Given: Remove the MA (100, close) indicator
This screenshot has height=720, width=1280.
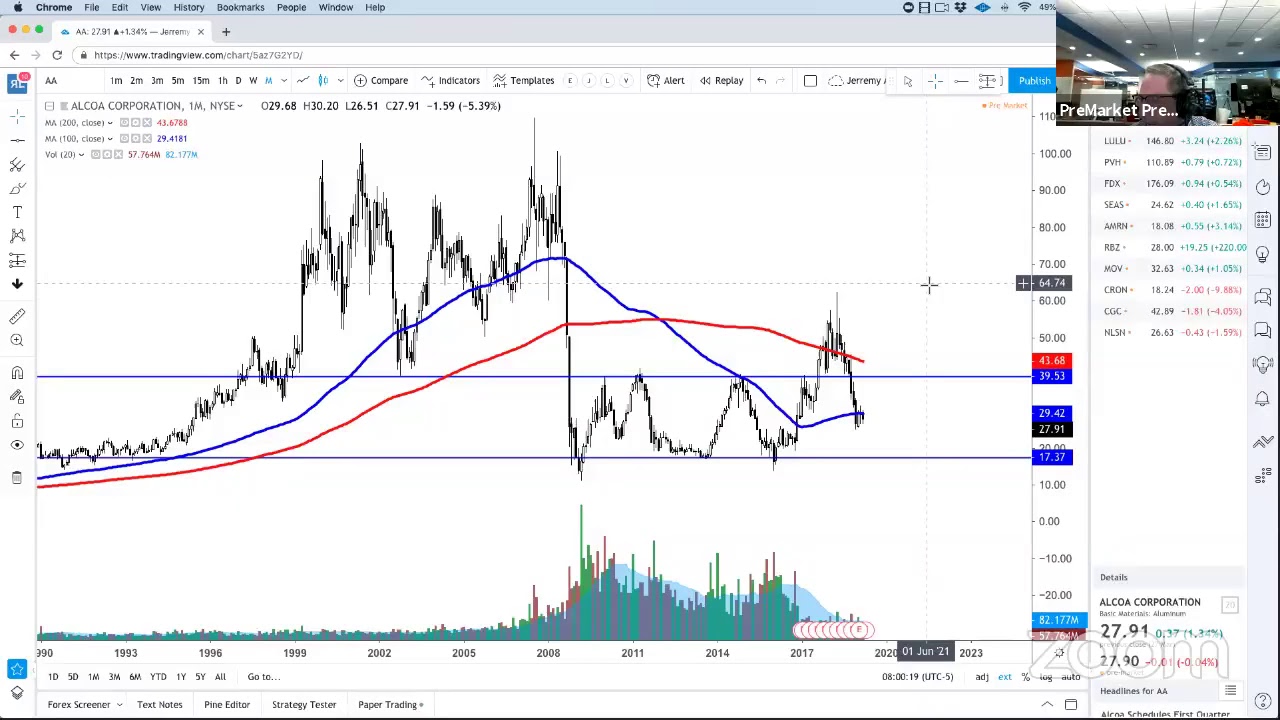Looking at the screenshot, I should pos(147,139).
